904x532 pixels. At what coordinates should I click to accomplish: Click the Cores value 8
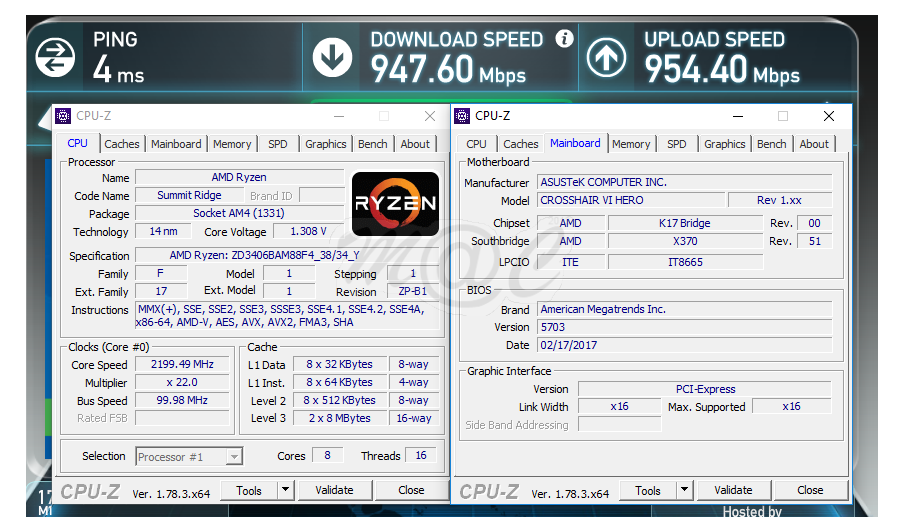(x=327, y=455)
